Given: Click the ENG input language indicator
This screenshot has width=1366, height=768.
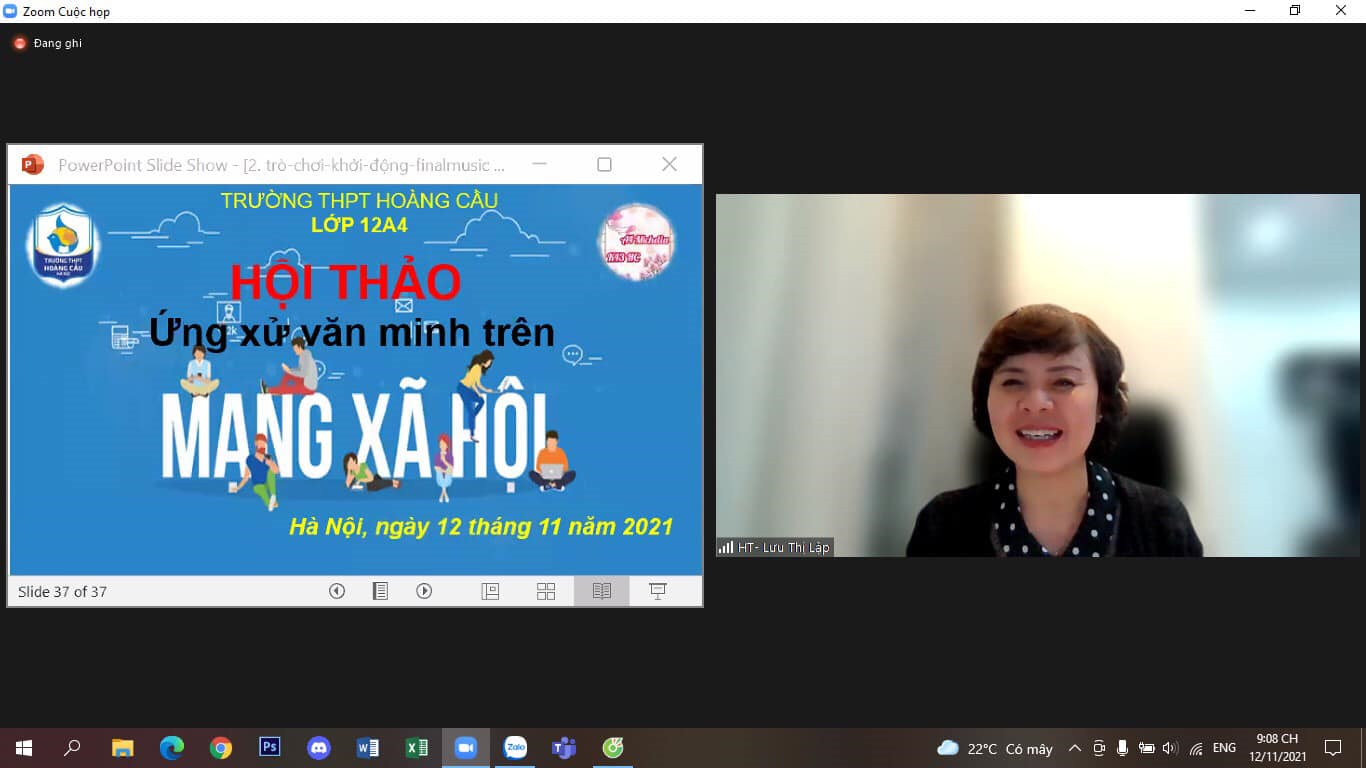Looking at the screenshot, I should tap(1224, 748).
